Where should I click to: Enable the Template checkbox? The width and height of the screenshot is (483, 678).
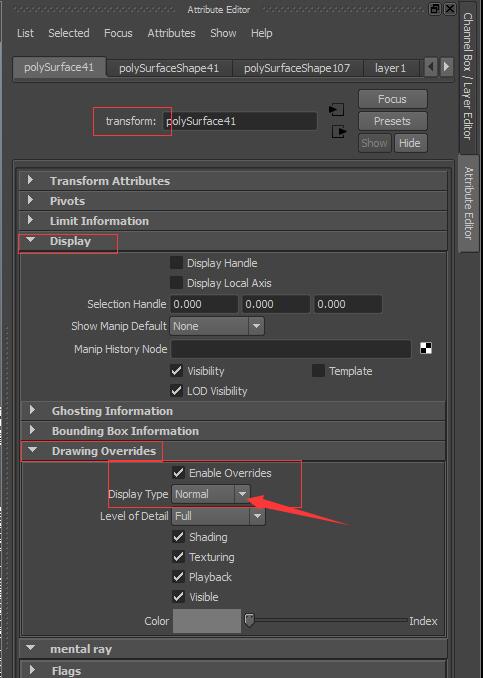pyautogui.click(x=318, y=371)
